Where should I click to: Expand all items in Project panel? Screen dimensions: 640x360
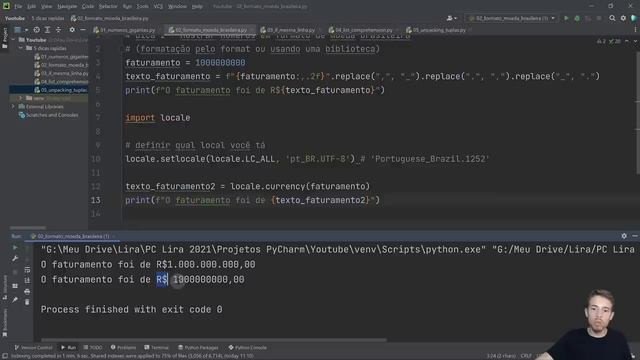(47, 30)
